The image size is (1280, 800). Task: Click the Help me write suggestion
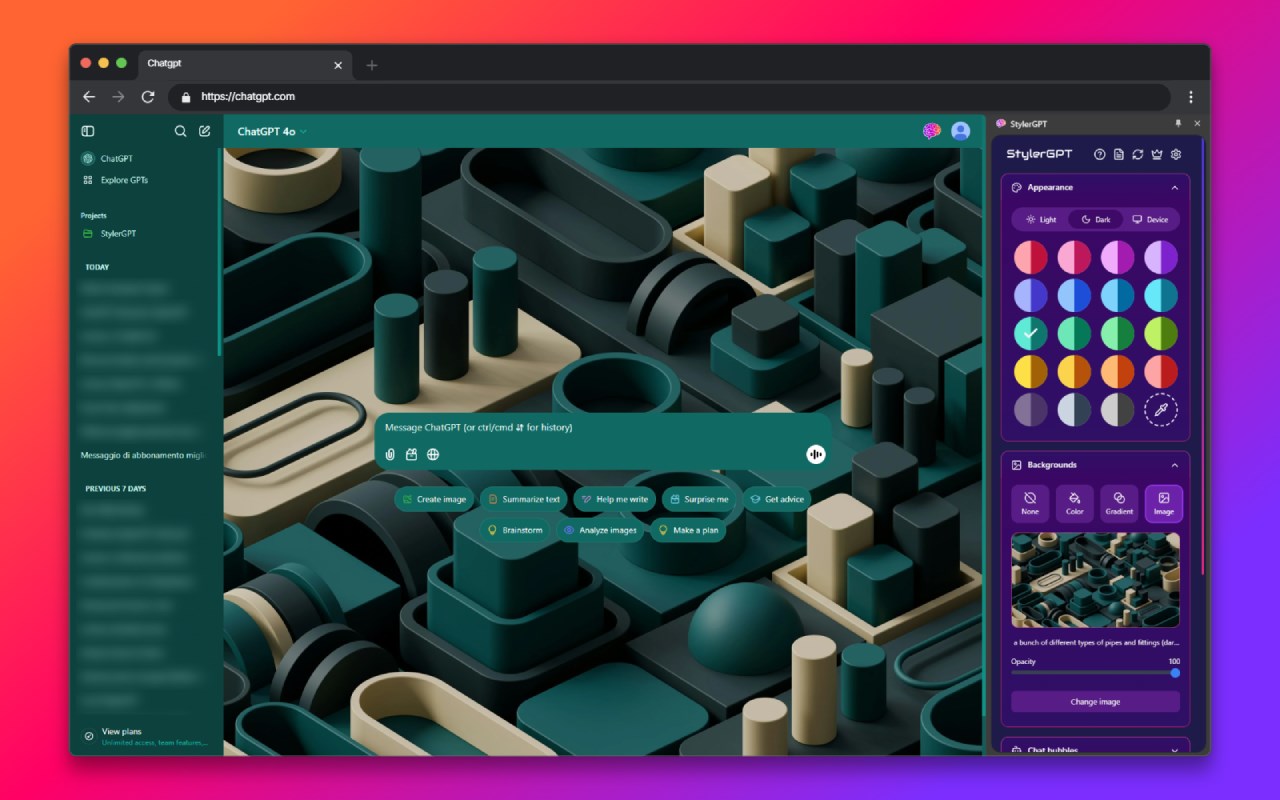click(x=614, y=499)
